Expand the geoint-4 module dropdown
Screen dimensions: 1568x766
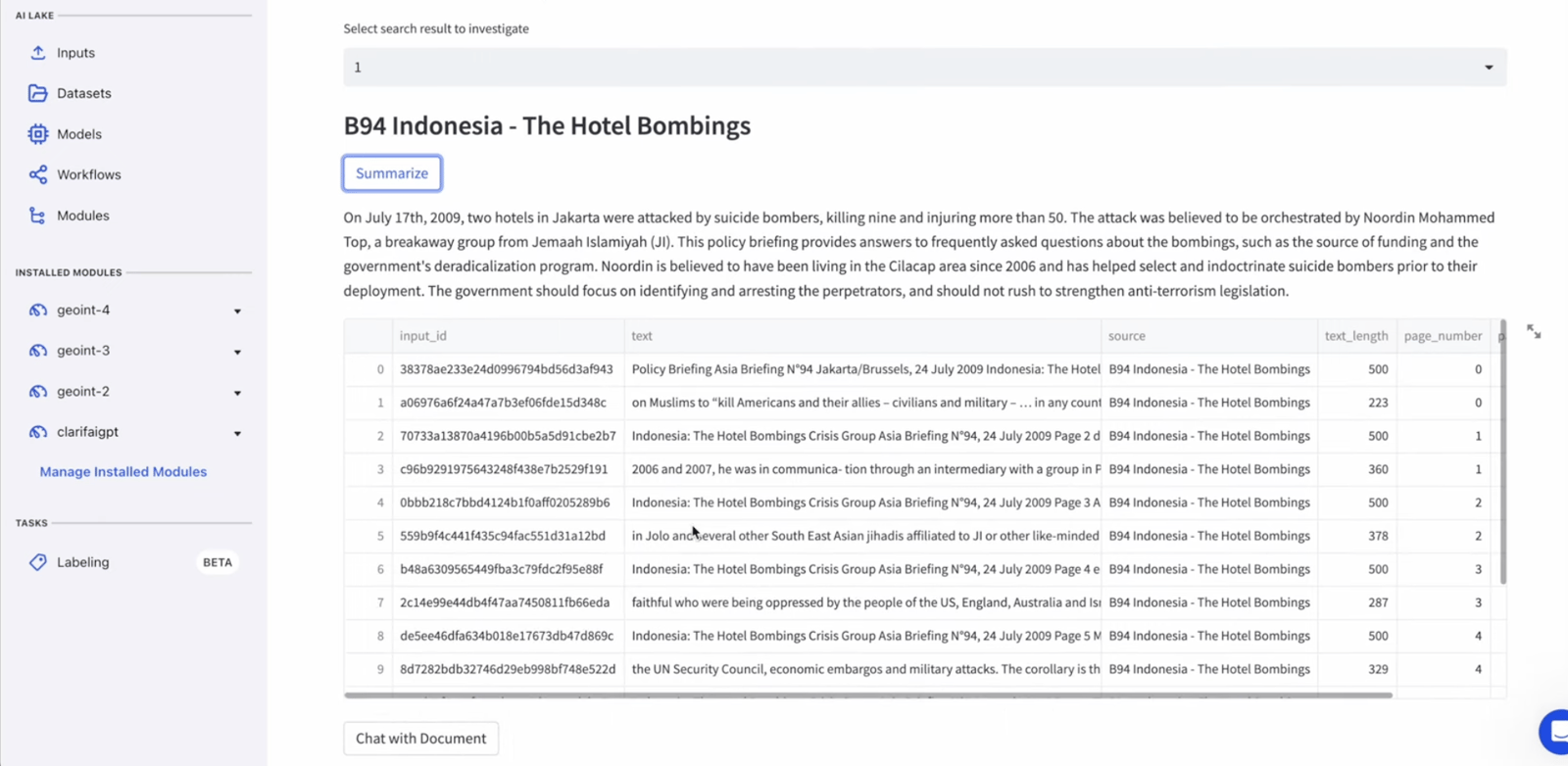237,311
